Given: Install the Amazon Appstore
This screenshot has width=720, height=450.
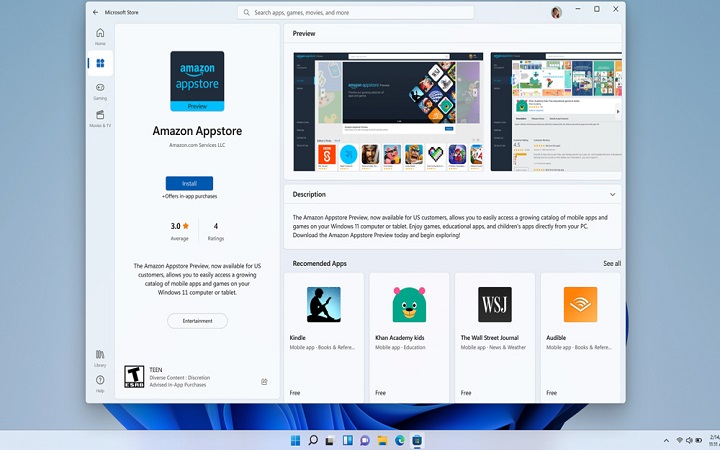Looking at the screenshot, I should [x=189, y=183].
